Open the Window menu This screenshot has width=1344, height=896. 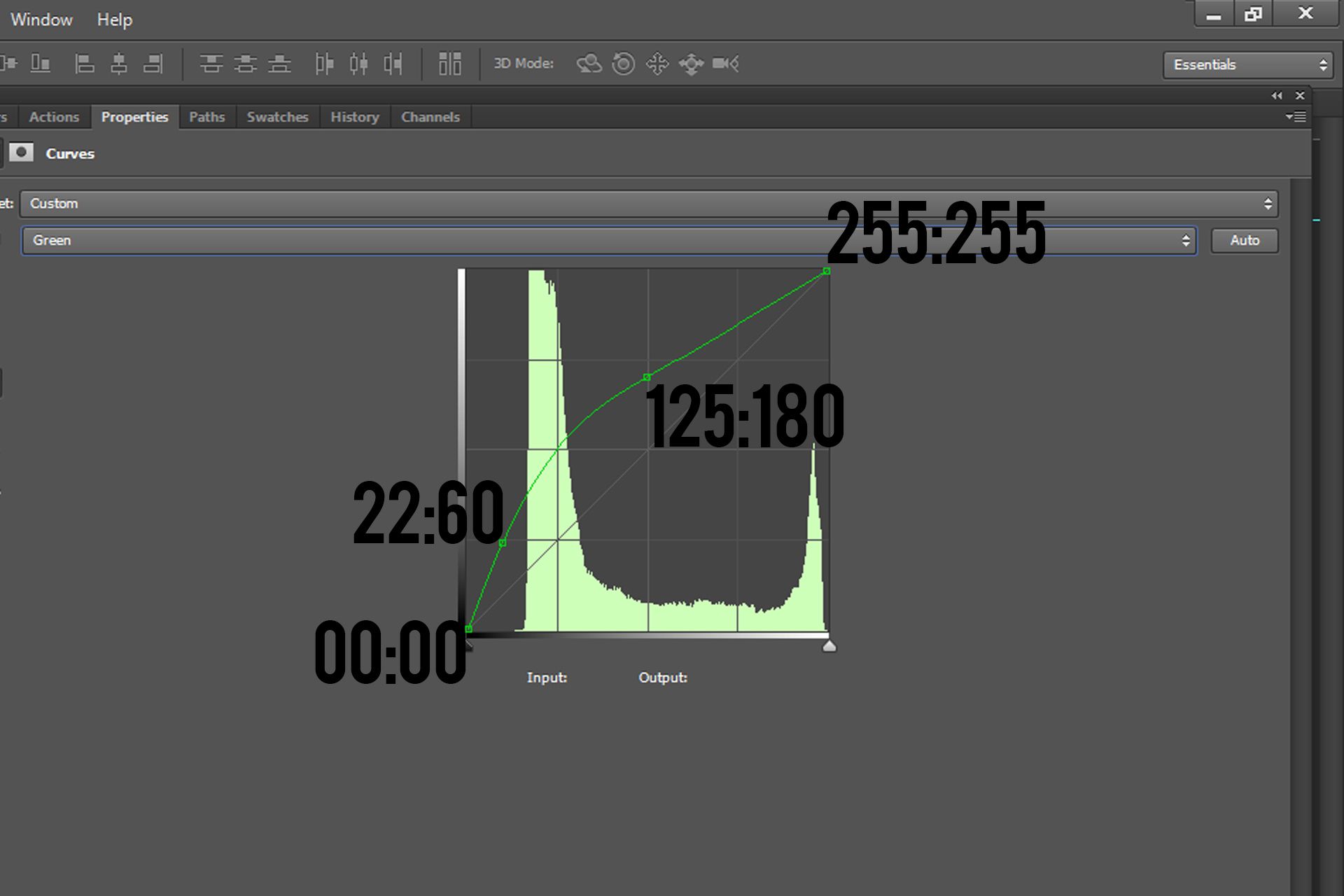coord(41,19)
